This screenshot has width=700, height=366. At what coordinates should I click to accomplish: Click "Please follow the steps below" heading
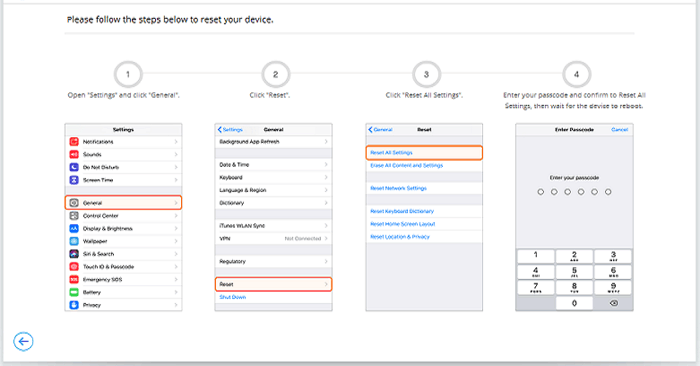170,20
